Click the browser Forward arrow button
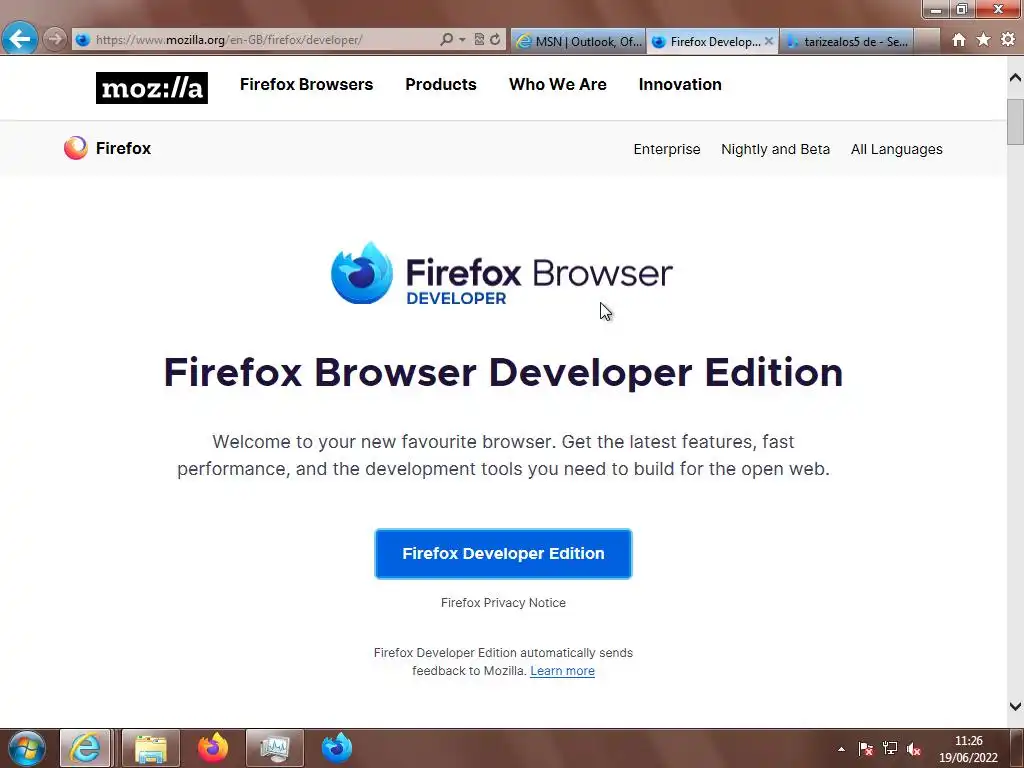Image resolution: width=1024 pixels, height=768 pixels. pos(55,39)
